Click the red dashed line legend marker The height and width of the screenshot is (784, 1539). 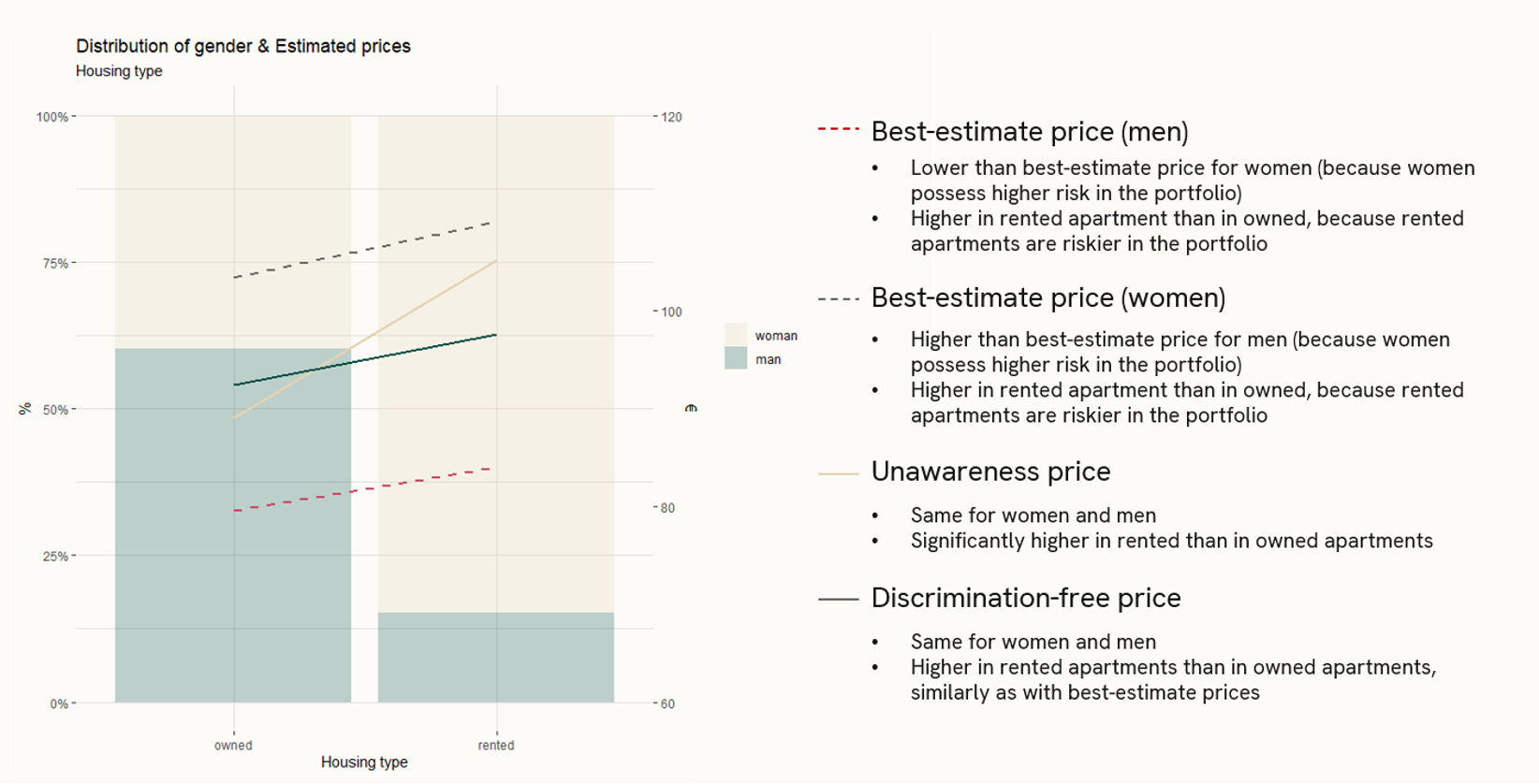(x=838, y=129)
